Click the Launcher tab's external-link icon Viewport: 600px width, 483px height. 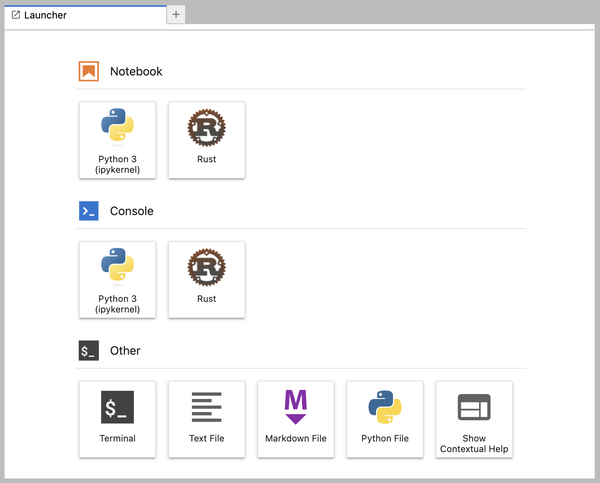coord(16,15)
